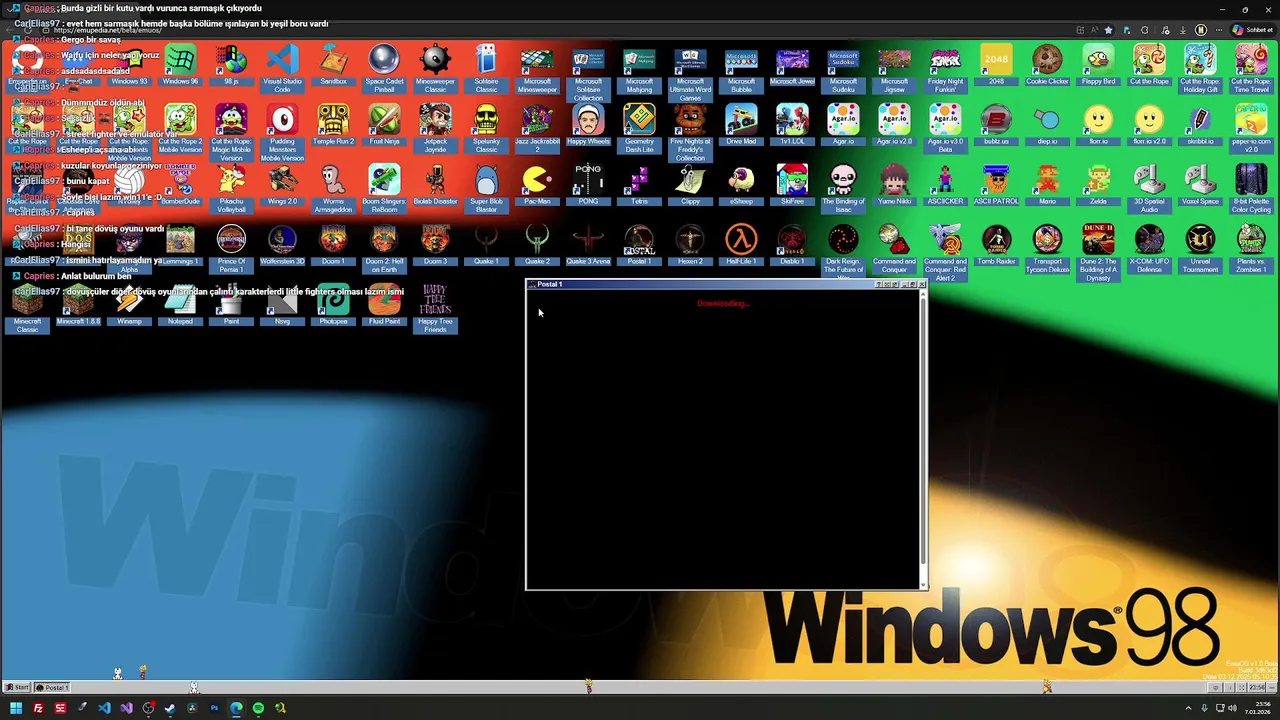The height and width of the screenshot is (720, 1280).
Task: Select the Hexen 2 desktop icon
Action: pos(690,244)
